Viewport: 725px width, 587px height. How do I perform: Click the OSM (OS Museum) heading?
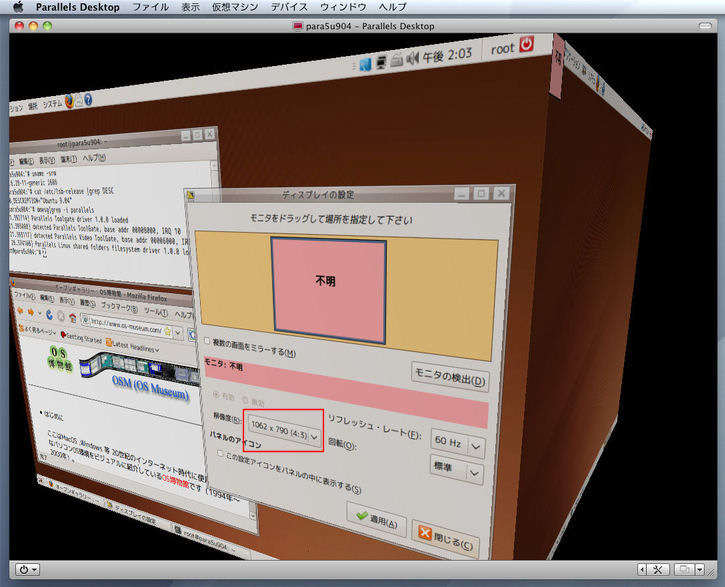tap(150, 388)
